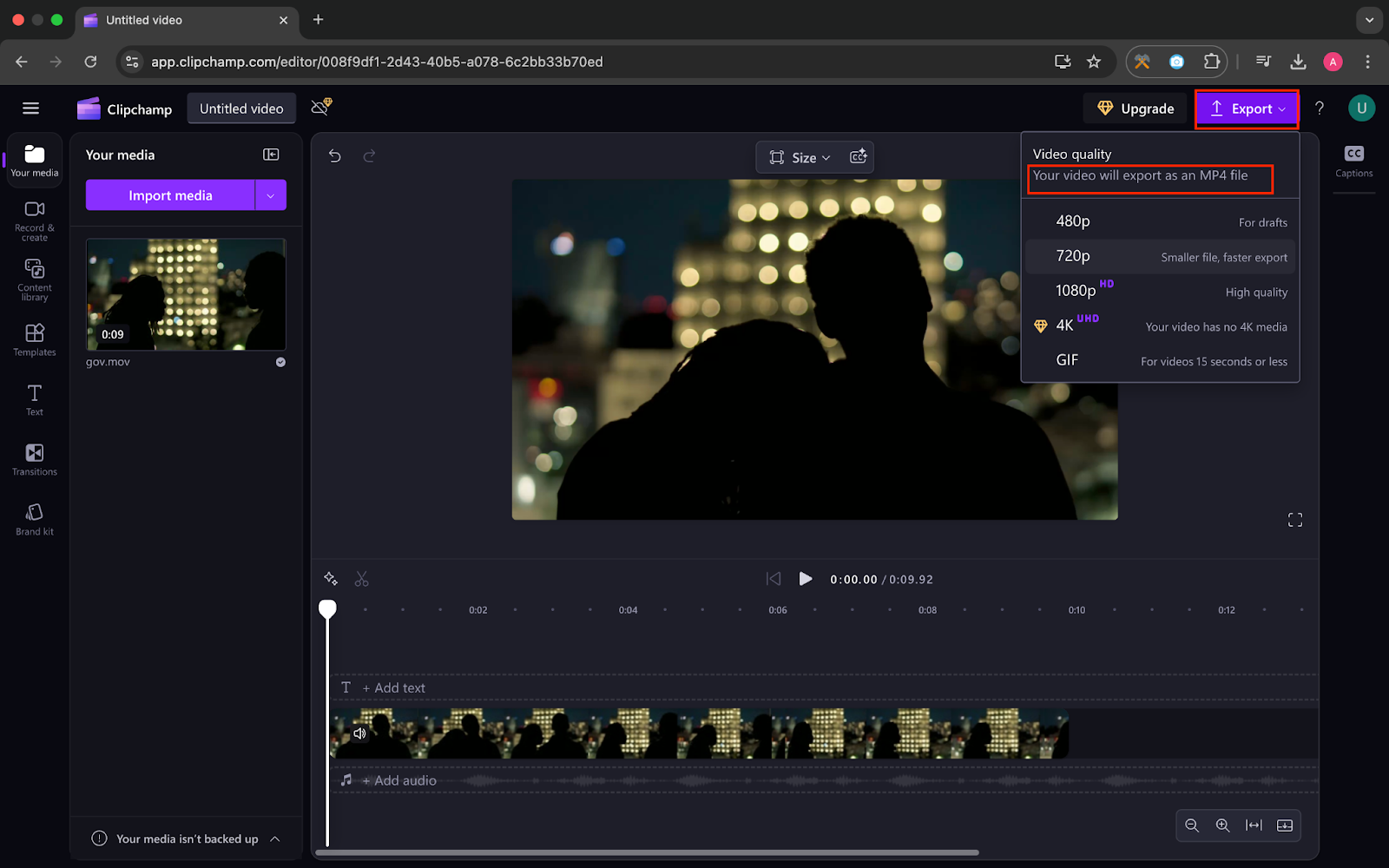Open the Content library sidebar
Screen dimensions: 1389x868
click(x=35, y=279)
